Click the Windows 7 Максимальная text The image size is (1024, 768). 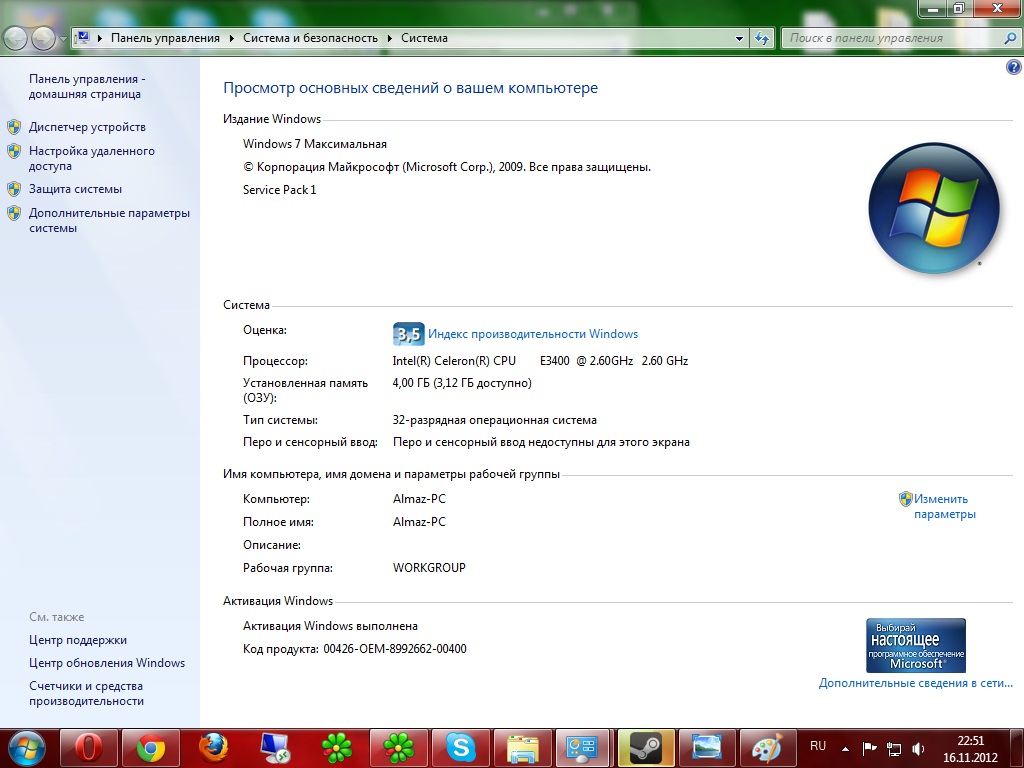coord(315,144)
